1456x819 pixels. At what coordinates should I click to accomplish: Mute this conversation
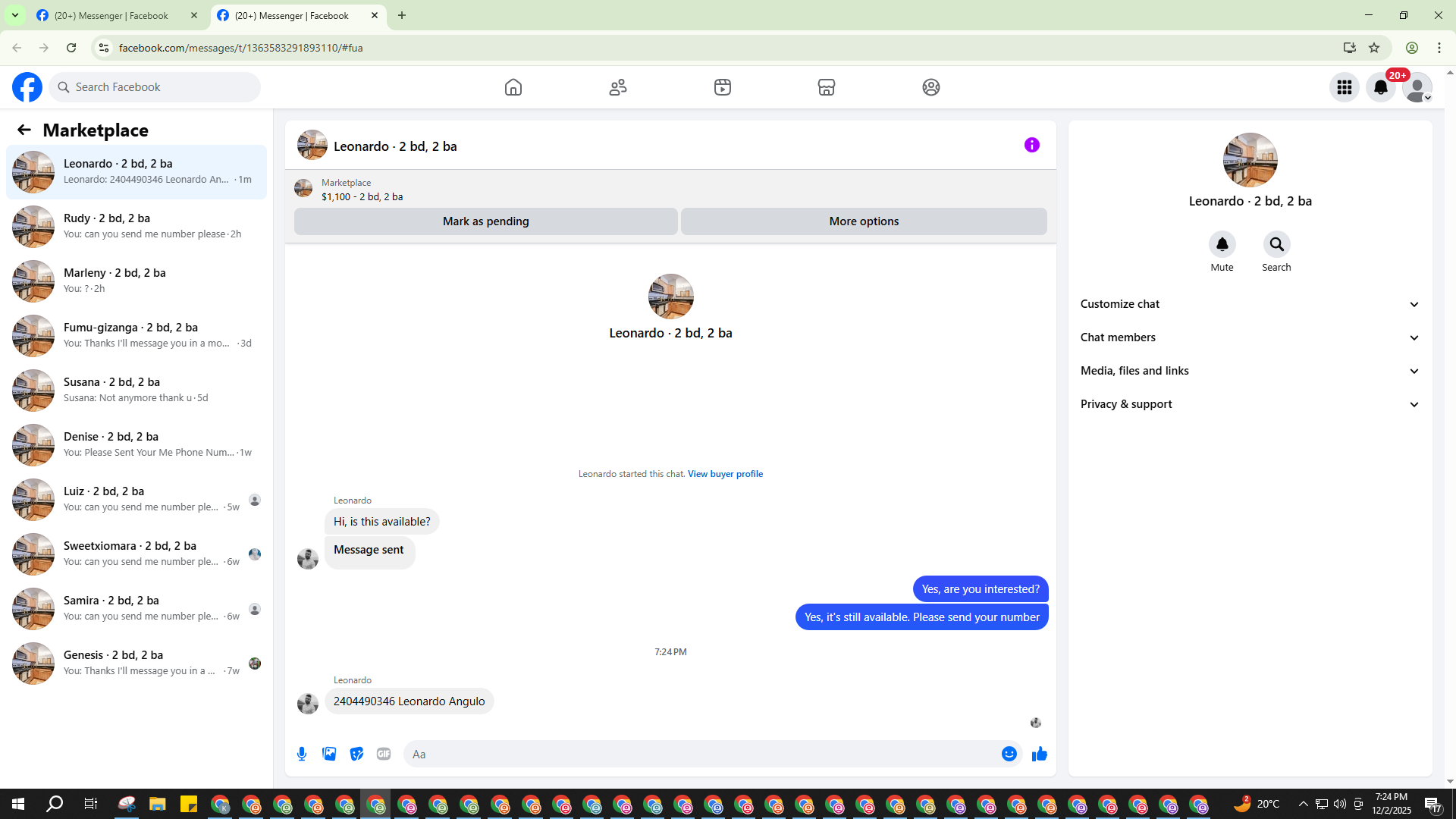(1222, 244)
